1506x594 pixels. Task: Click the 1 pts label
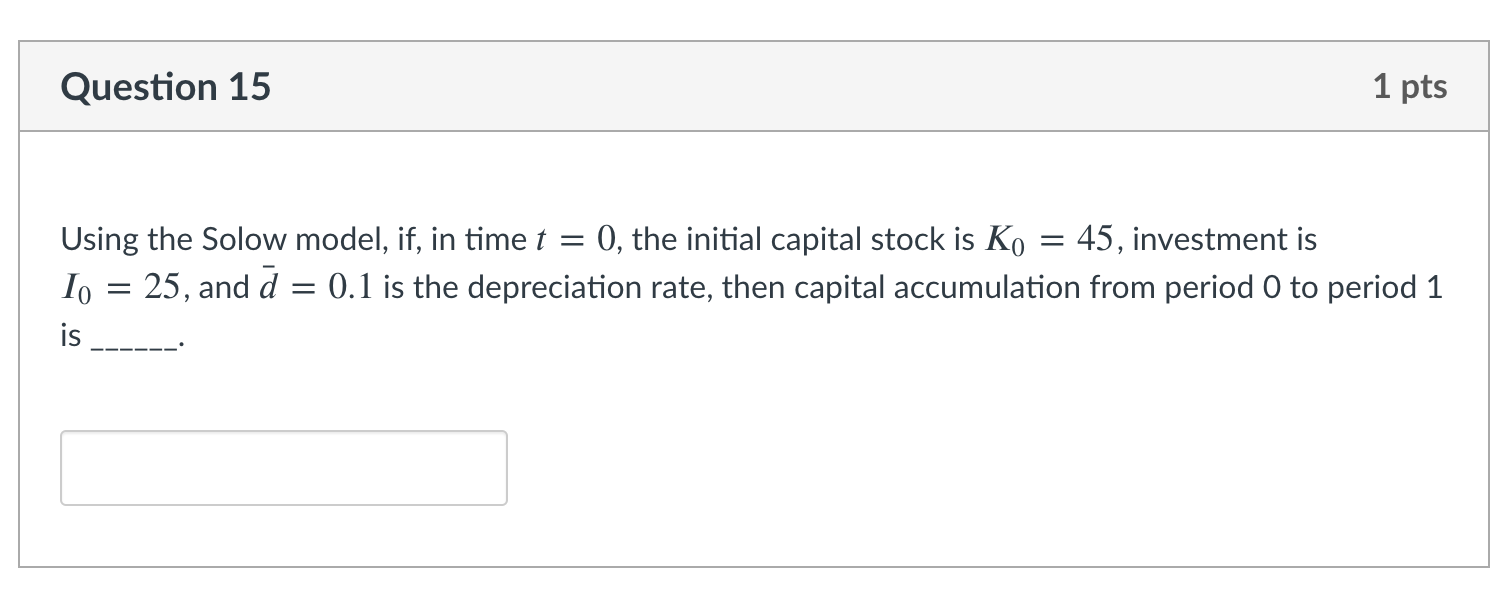(x=1411, y=87)
